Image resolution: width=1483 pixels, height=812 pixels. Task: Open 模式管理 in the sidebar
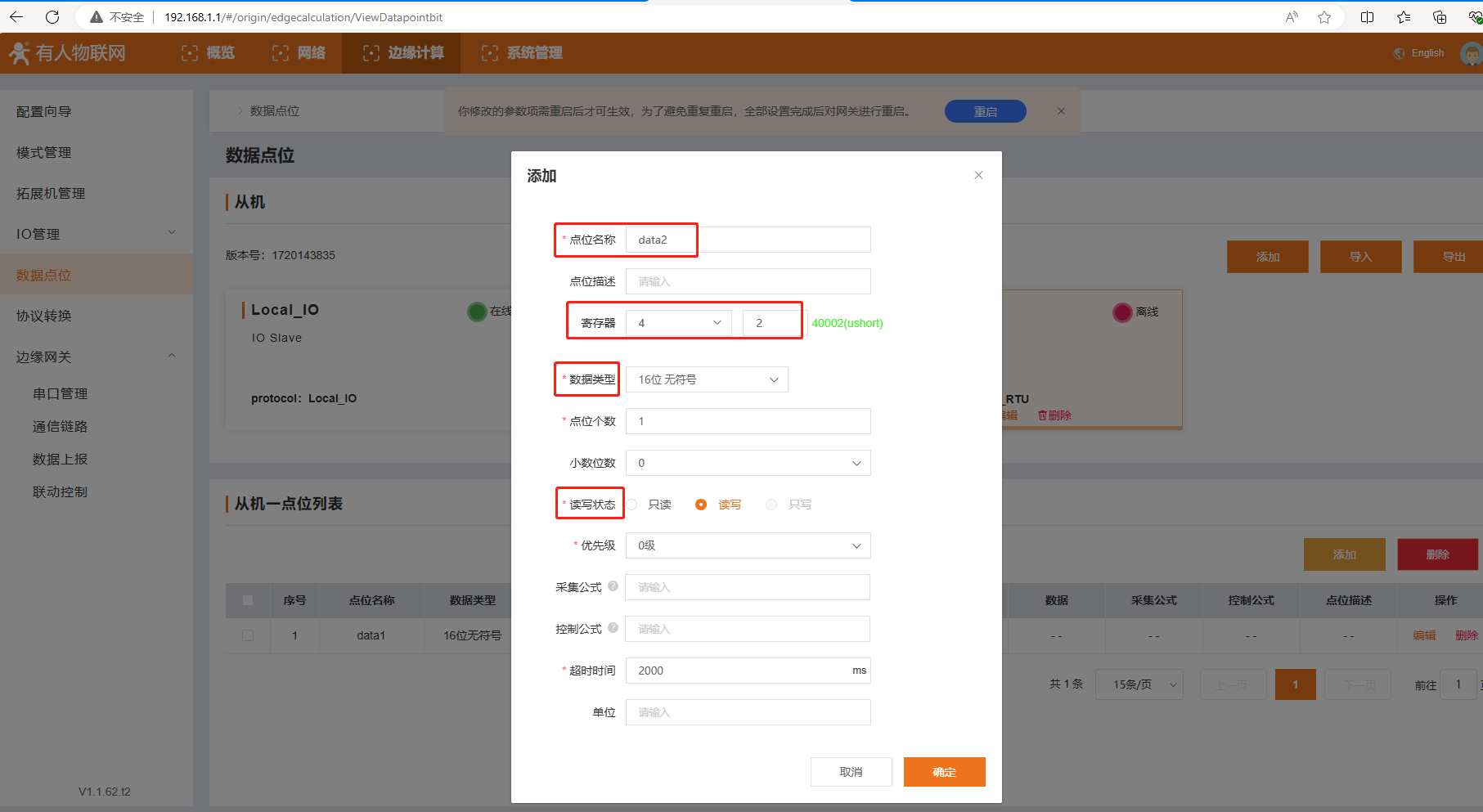(44, 152)
